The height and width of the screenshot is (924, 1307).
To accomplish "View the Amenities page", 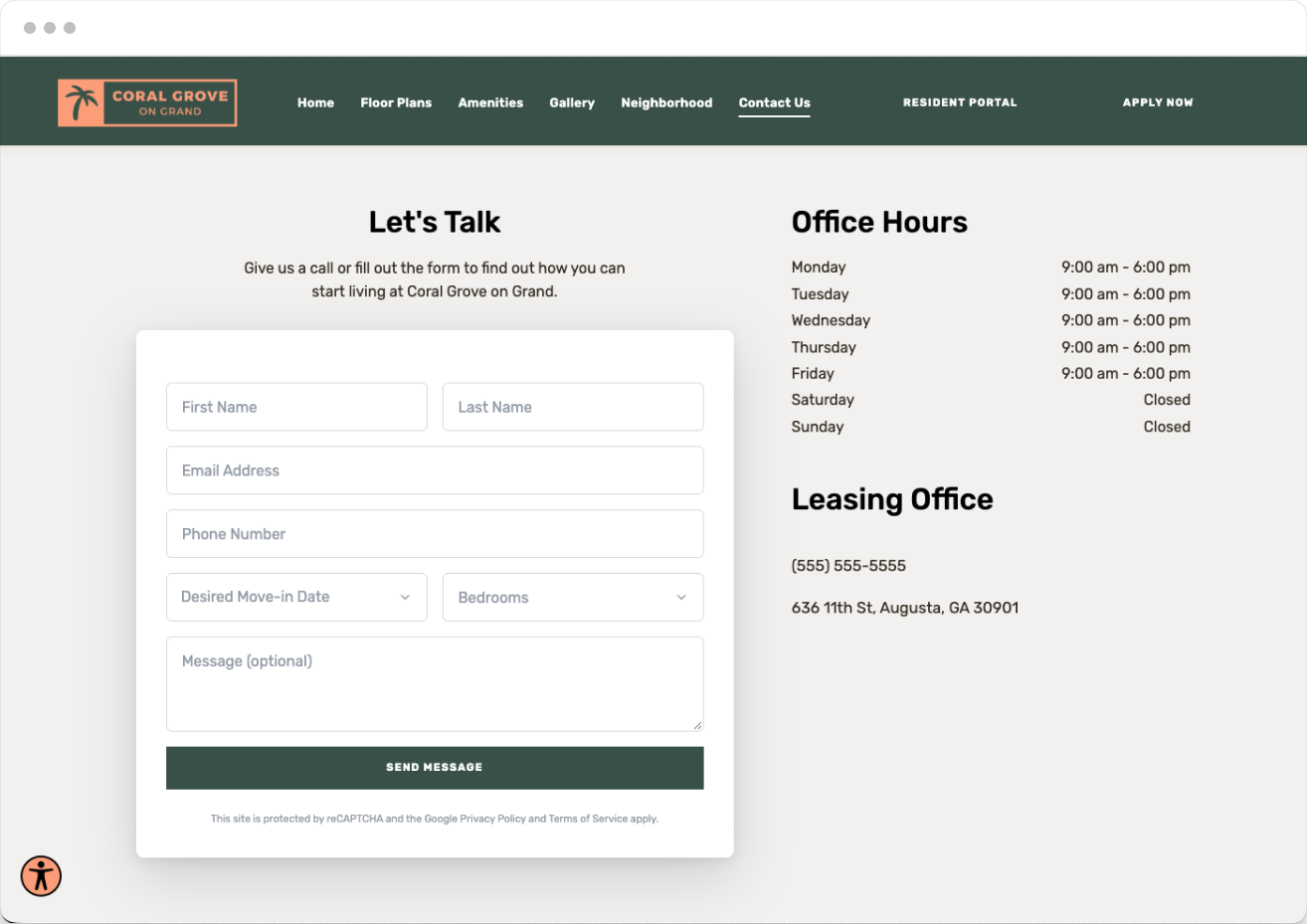I will (x=490, y=102).
